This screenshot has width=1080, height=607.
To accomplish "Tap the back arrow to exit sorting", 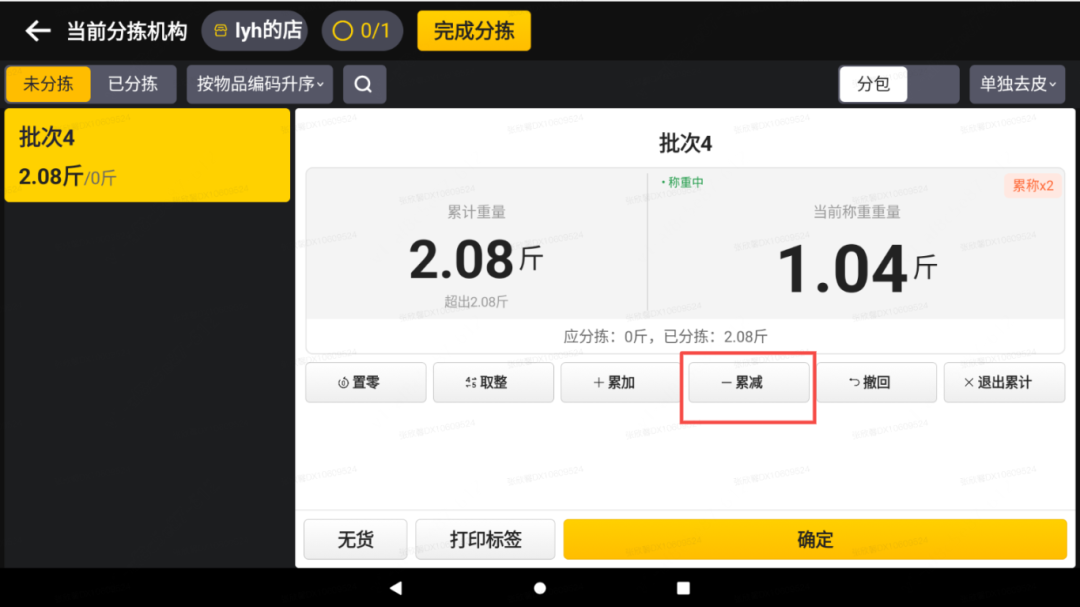I will point(37,30).
